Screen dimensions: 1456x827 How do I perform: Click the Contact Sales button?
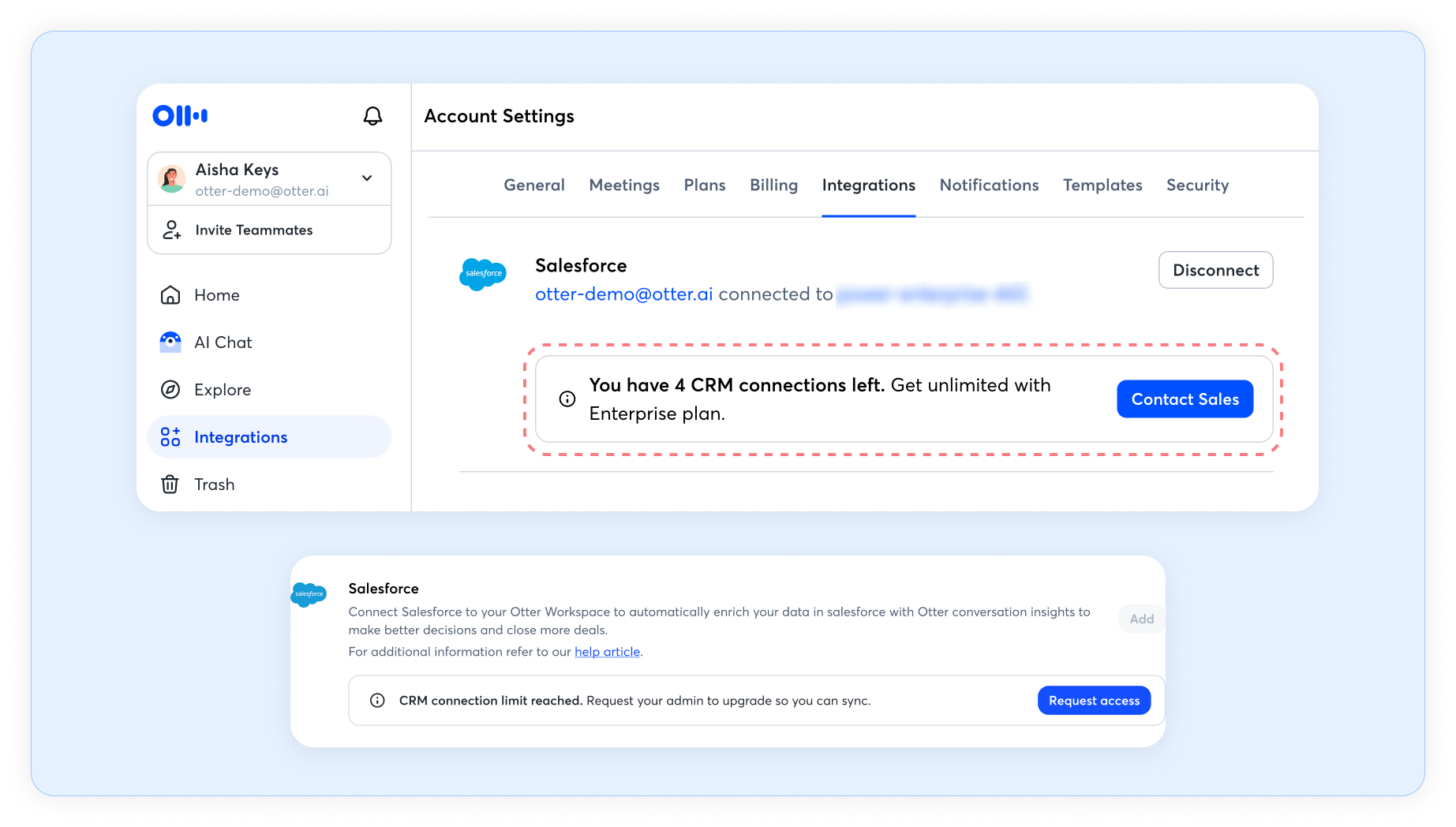1185,399
